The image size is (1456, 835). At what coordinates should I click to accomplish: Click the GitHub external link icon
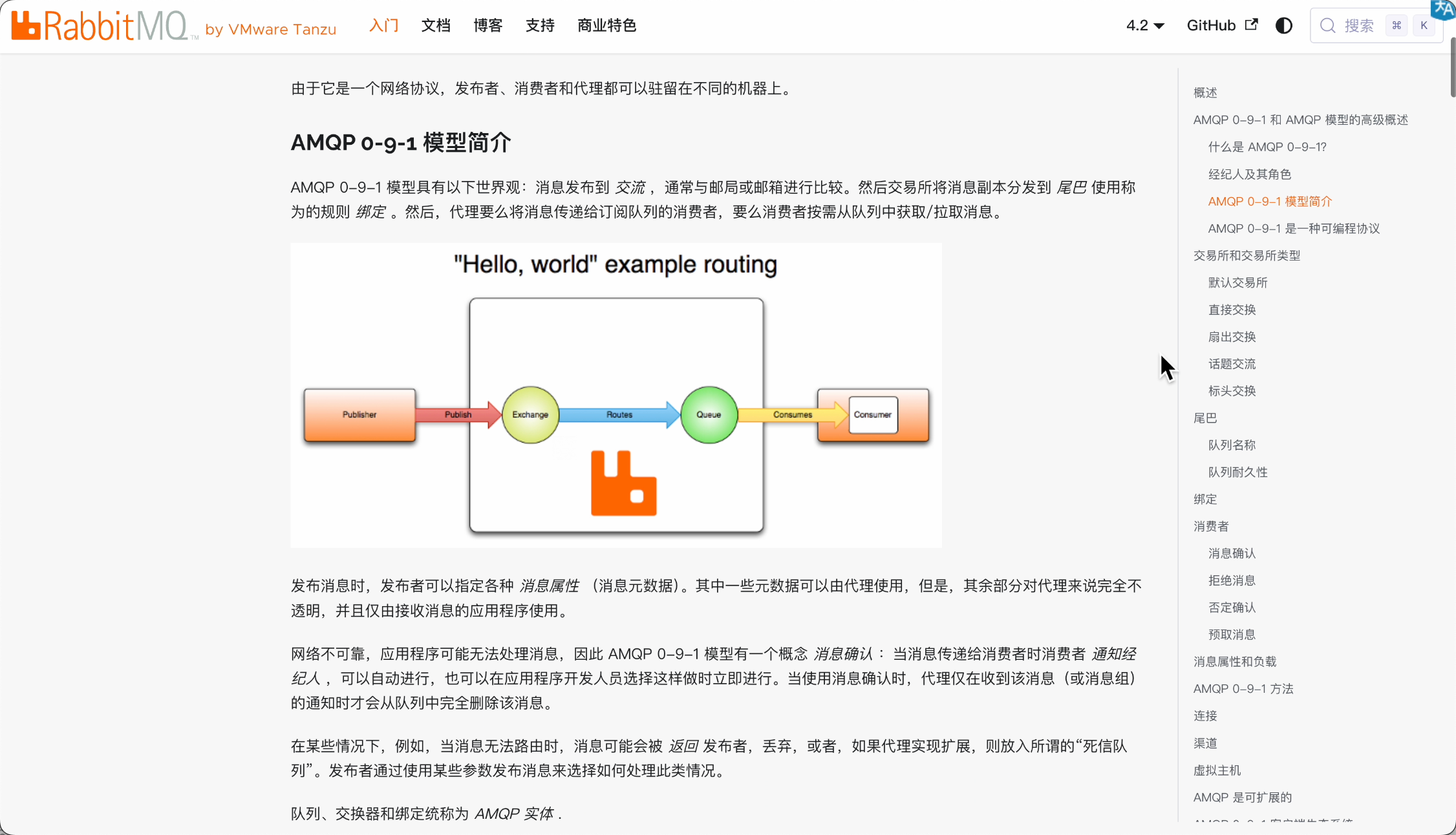[x=1252, y=25]
